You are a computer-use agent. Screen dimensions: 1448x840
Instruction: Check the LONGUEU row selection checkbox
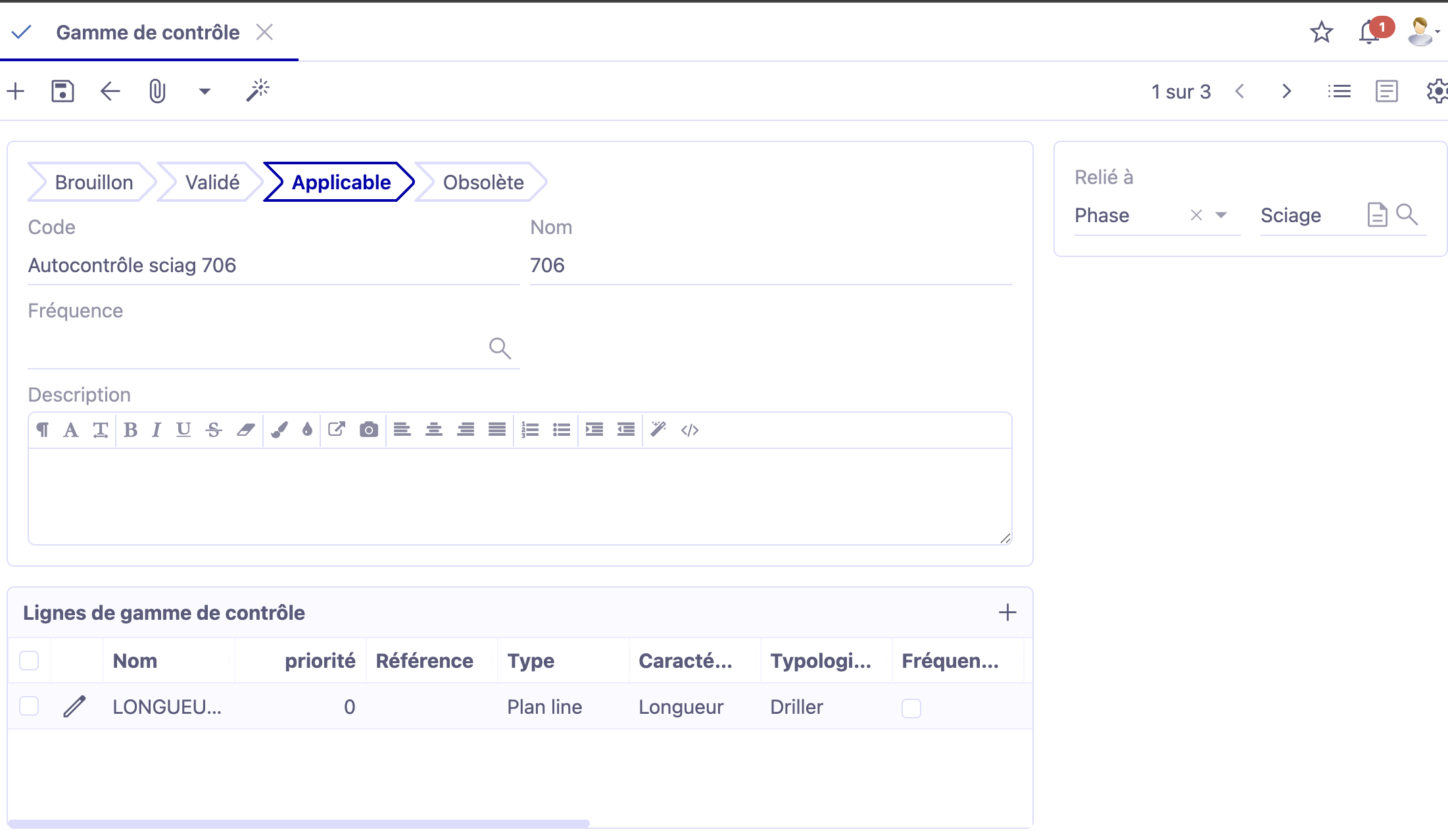pyautogui.click(x=29, y=707)
